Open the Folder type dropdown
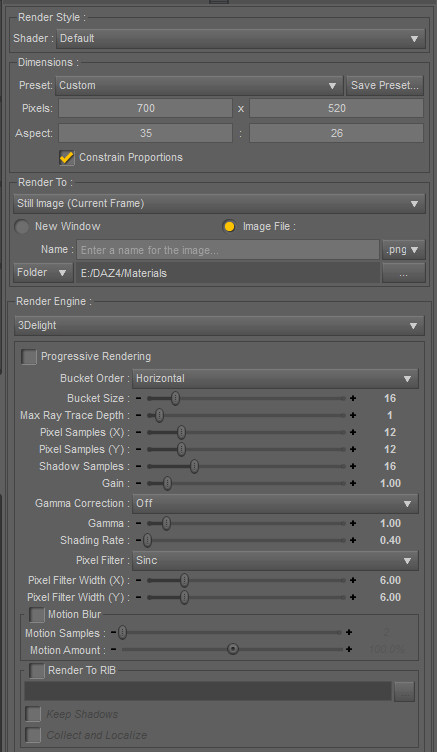437x752 pixels. point(43,273)
